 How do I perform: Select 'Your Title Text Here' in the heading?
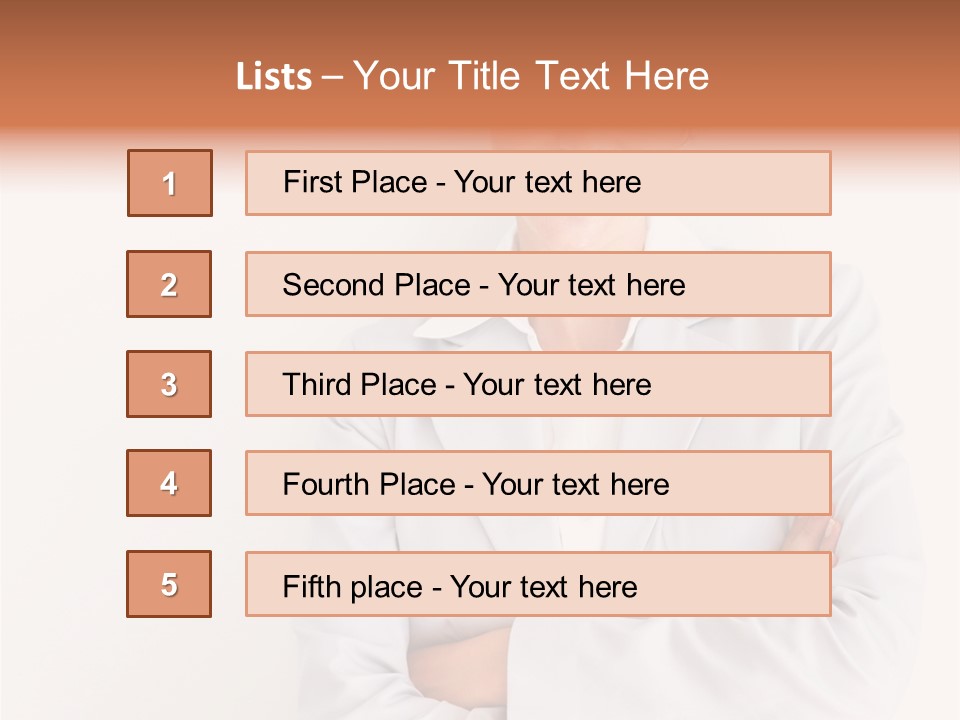click(x=531, y=77)
